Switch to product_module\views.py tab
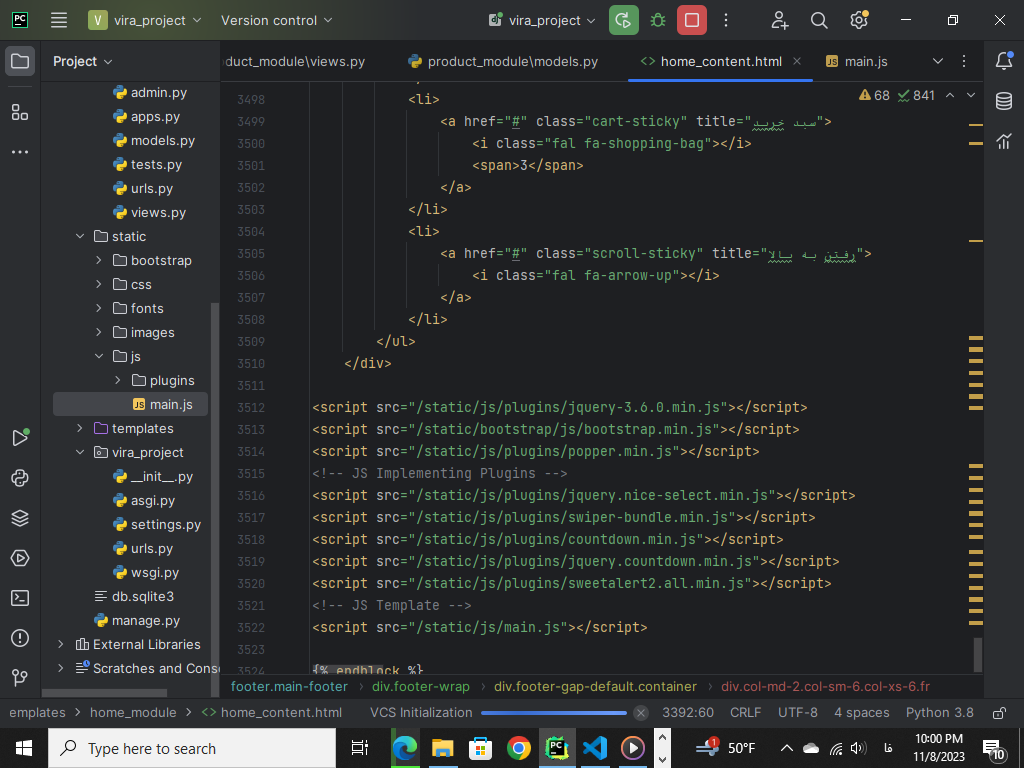This screenshot has width=1024, height=768. pyautogui.click(x=296, y=61)
